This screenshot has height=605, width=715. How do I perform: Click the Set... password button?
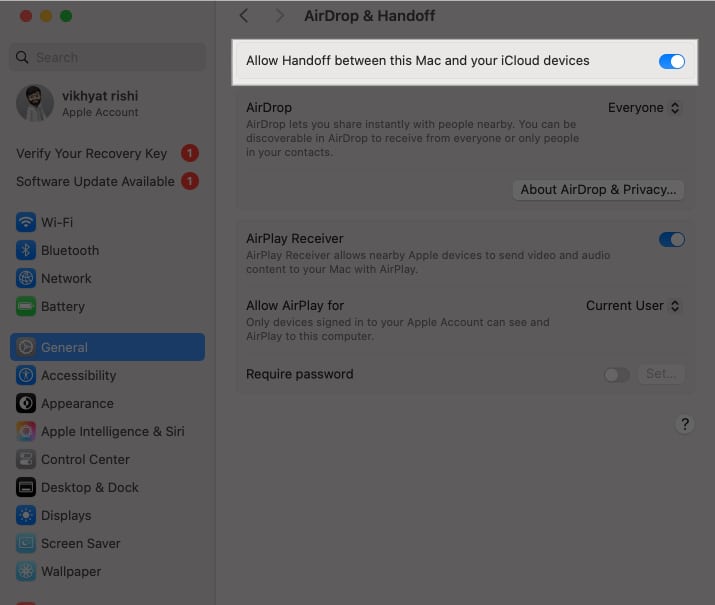(661, 374)
